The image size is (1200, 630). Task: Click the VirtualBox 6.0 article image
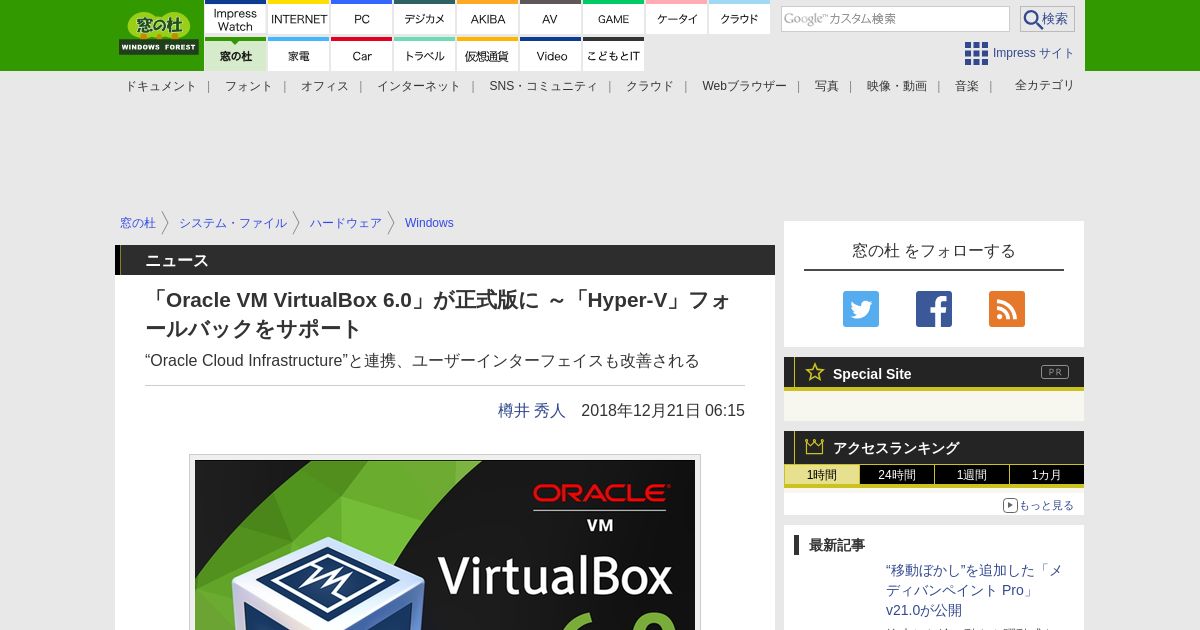tap(445, 545)
